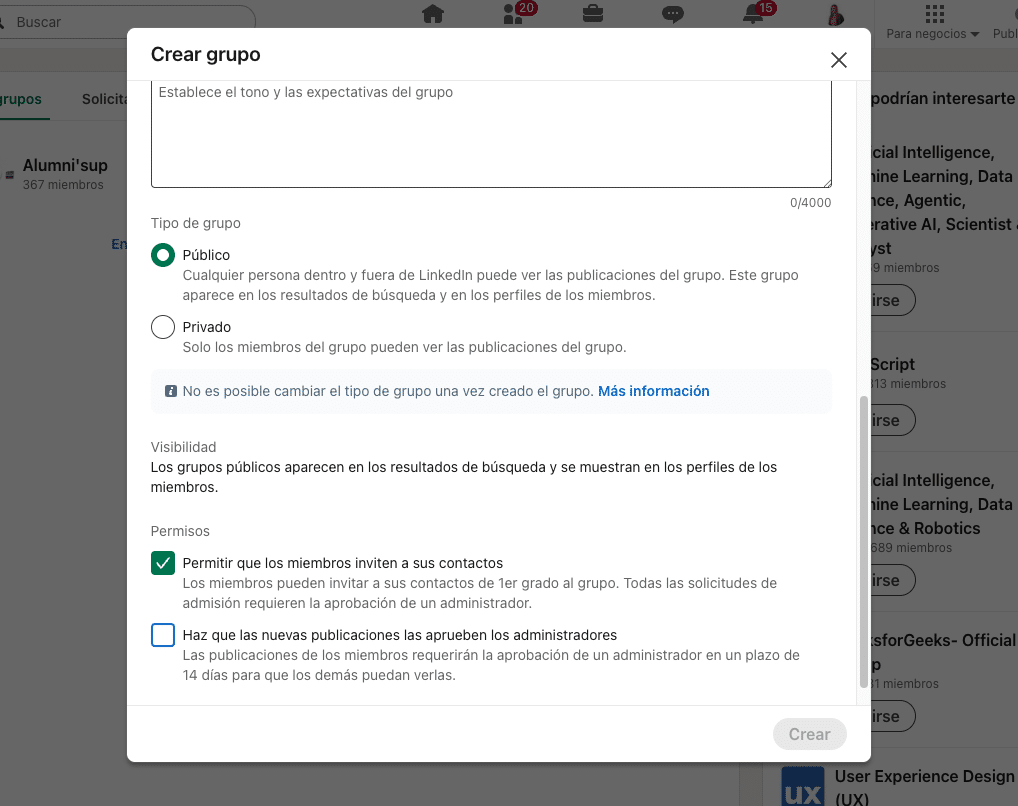Open the Alumni'sup group entry
The width and height of the screenshot is (1018, 806).
[65, 166]
